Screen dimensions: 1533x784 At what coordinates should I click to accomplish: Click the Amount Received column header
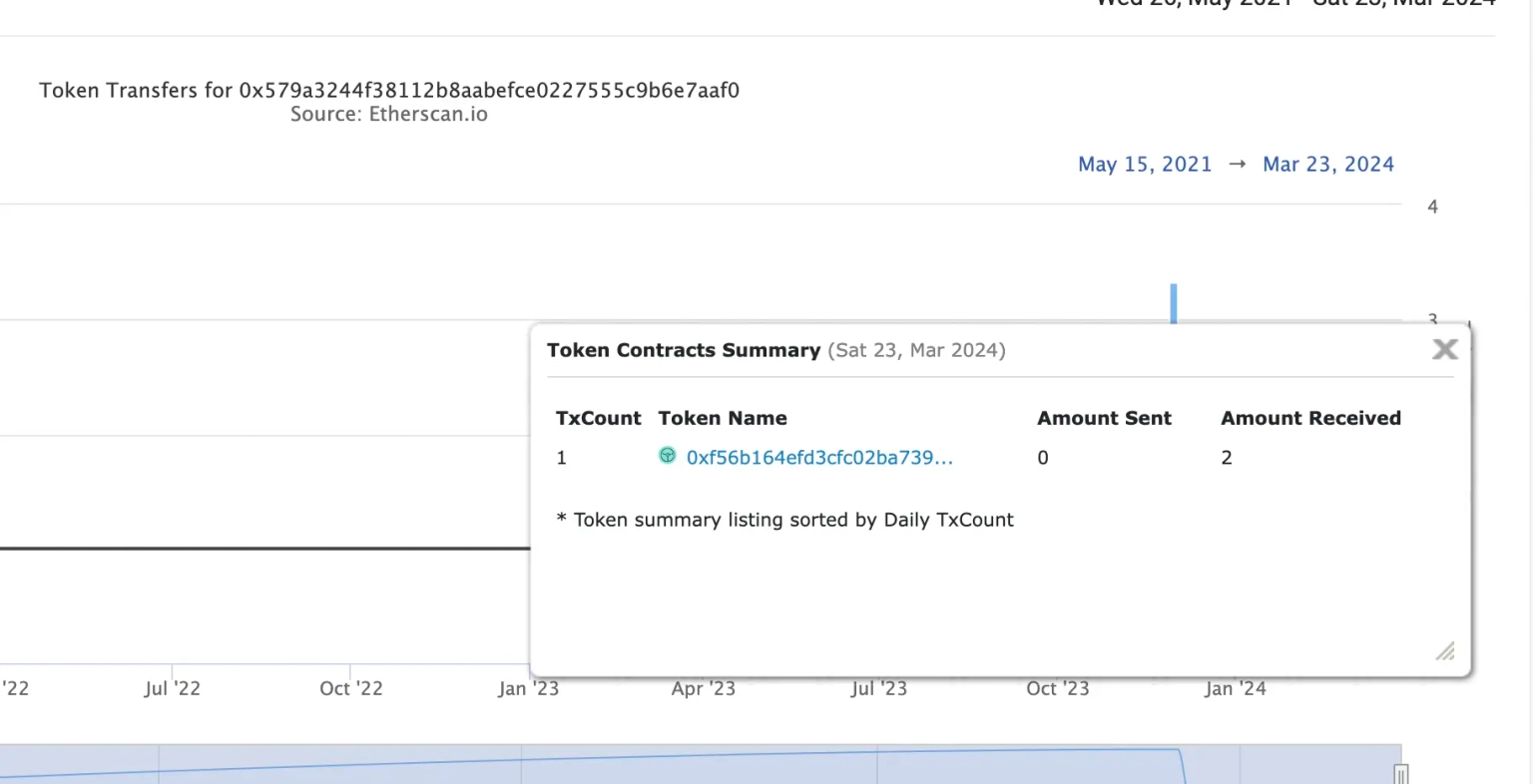tap(1310, 418)
